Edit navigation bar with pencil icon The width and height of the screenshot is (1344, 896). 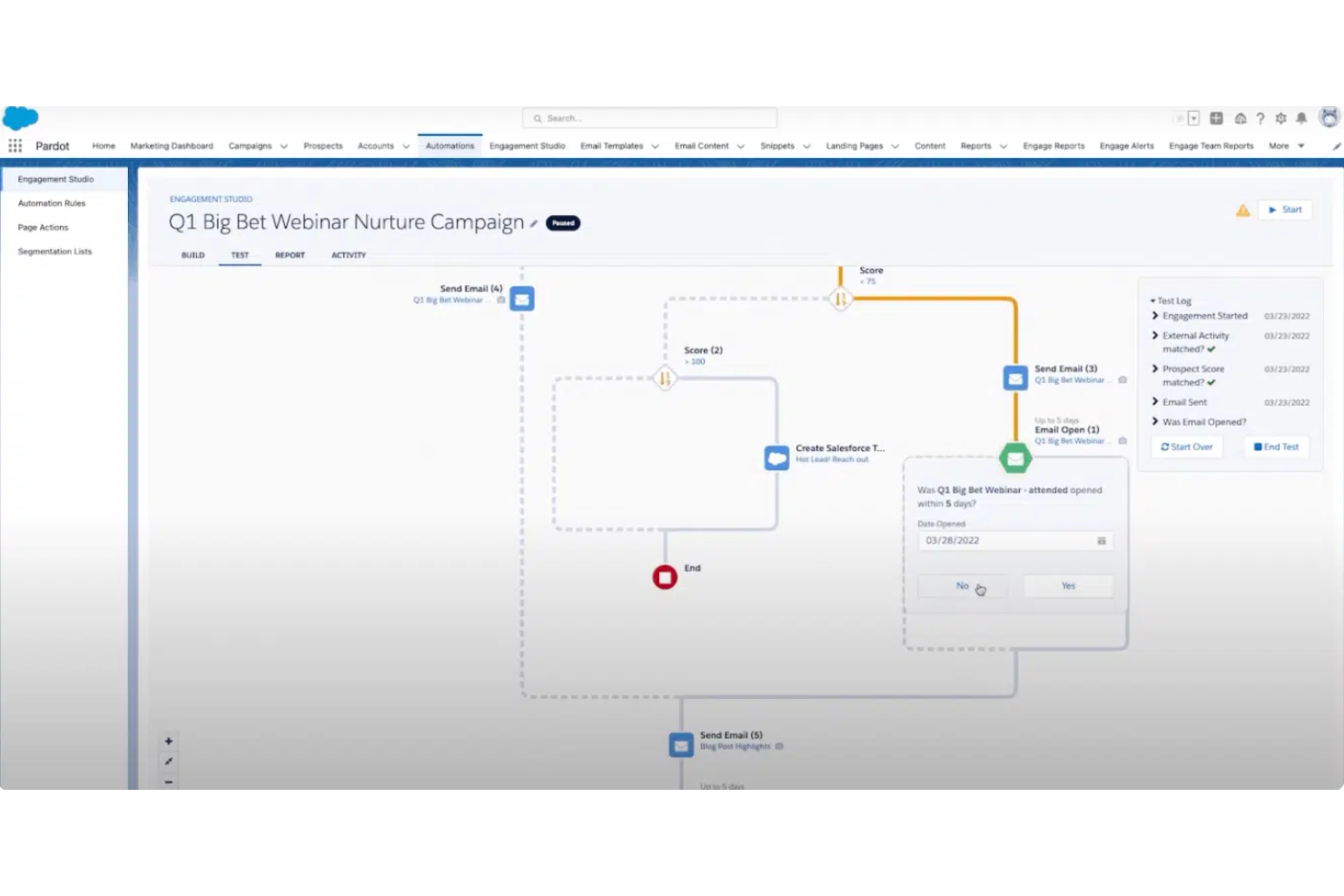click(x=1336, y=146)
